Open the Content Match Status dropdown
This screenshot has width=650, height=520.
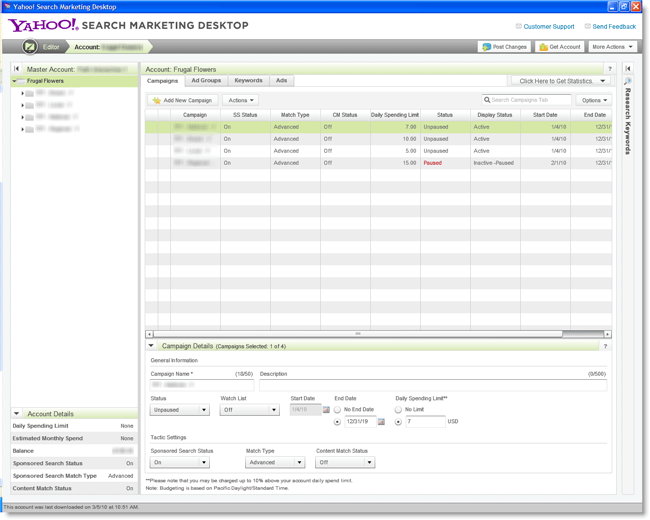click(345, 462)
